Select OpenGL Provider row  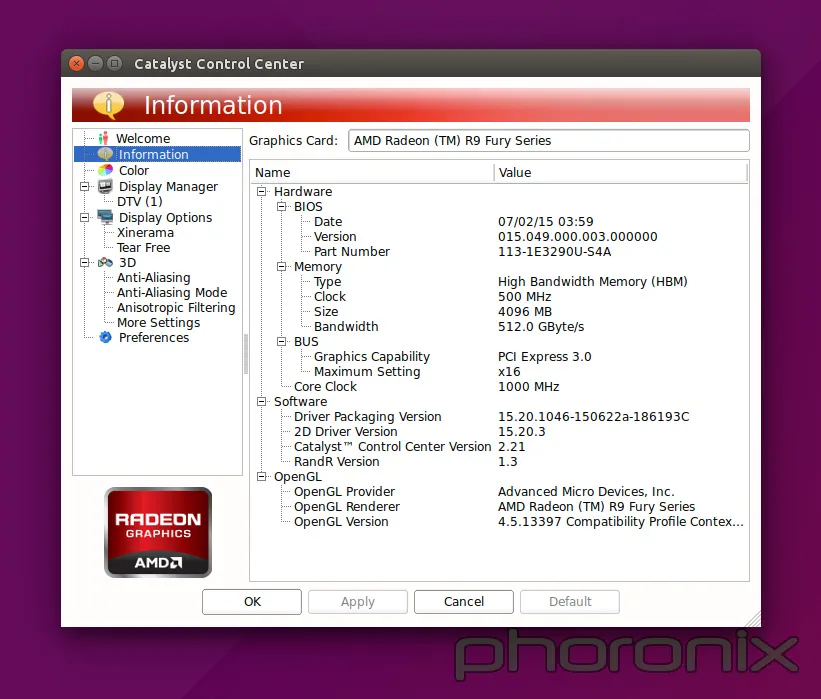point(500,492)
